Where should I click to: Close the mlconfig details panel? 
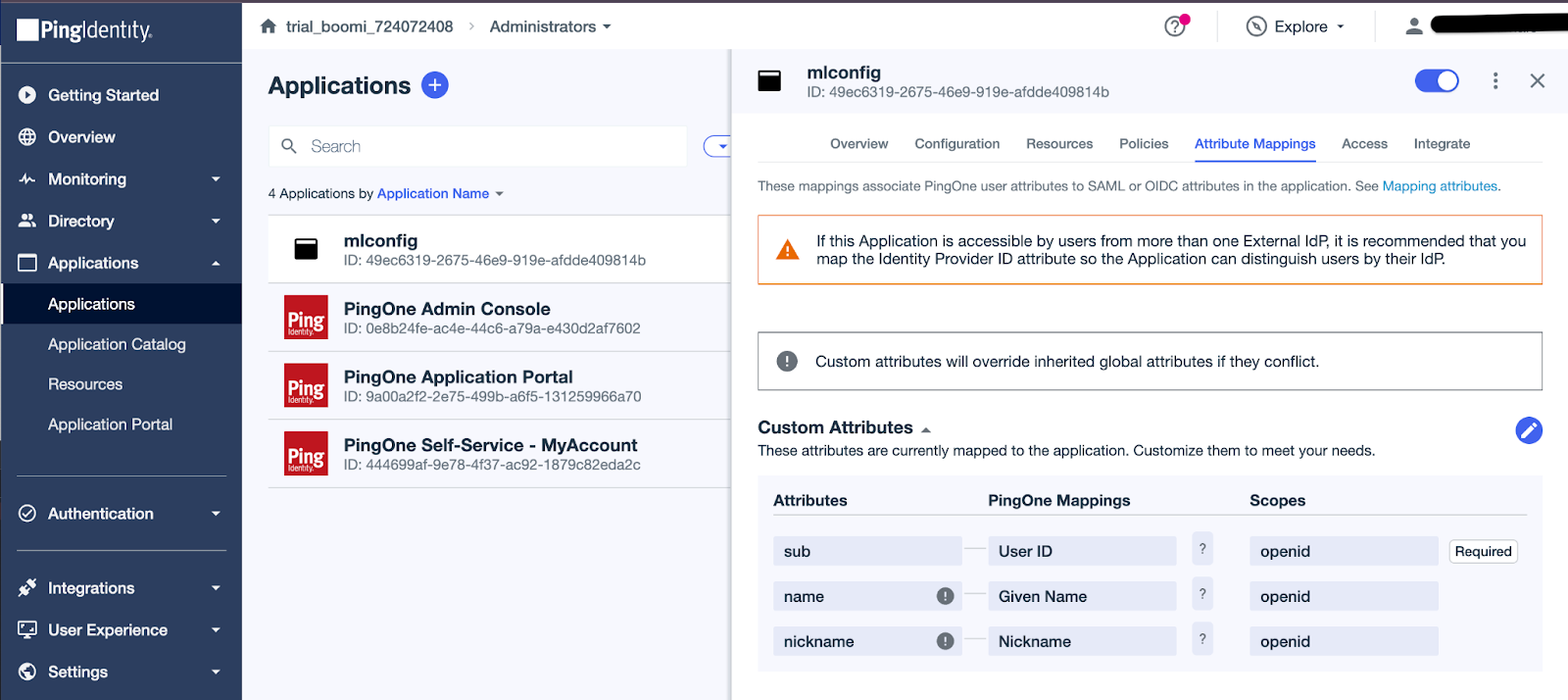(1537, 81)
